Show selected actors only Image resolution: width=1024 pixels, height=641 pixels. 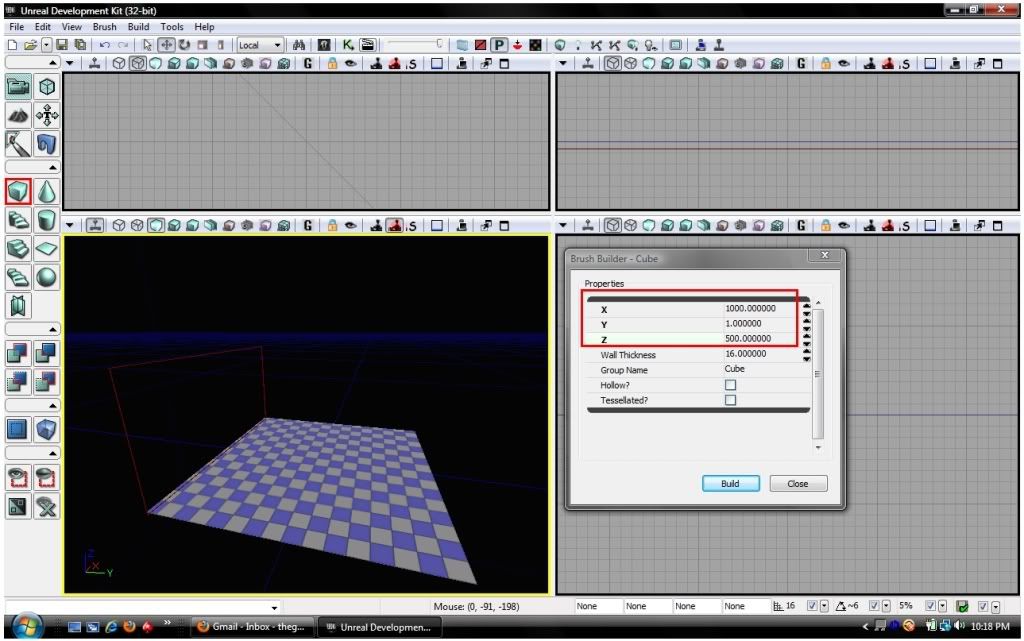click(x=18, y=478)
